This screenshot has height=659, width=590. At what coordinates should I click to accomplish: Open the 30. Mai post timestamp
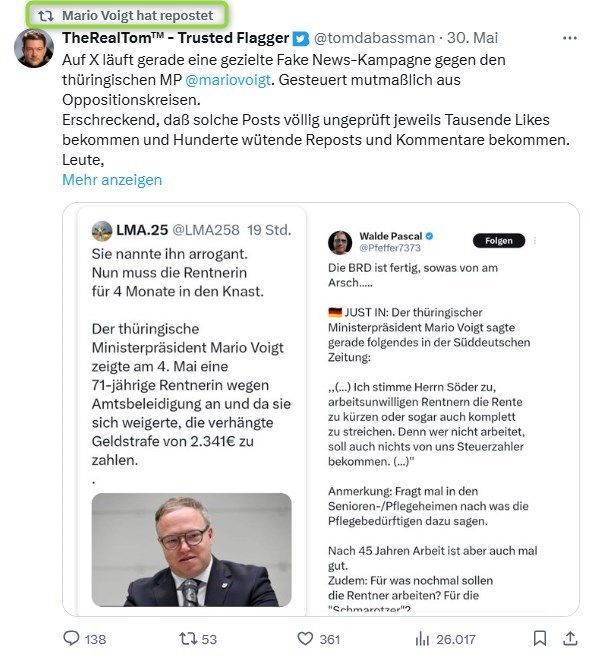click(x=472, y=38)
